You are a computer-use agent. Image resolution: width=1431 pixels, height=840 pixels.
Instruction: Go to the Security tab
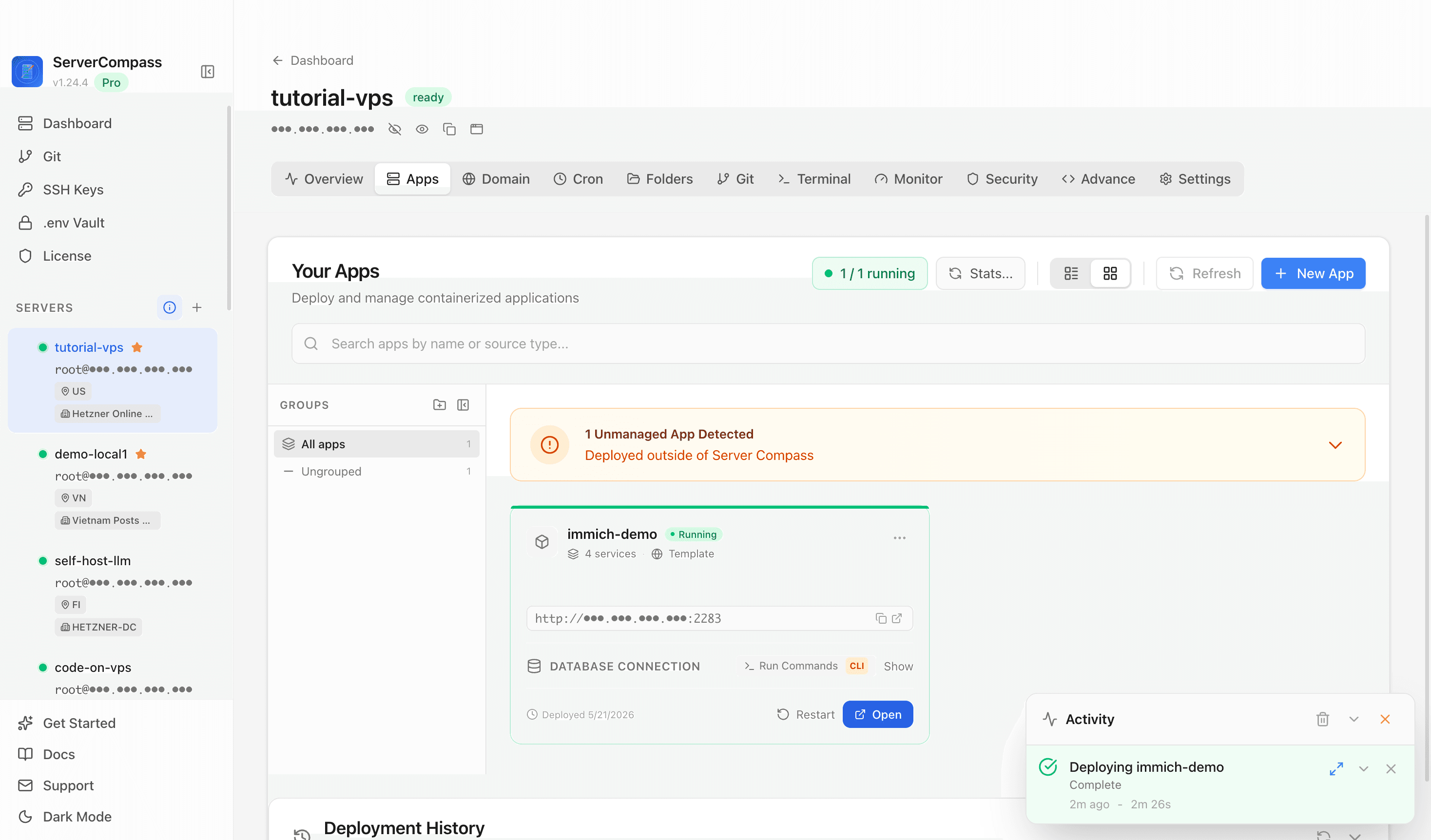point(1002,179)
